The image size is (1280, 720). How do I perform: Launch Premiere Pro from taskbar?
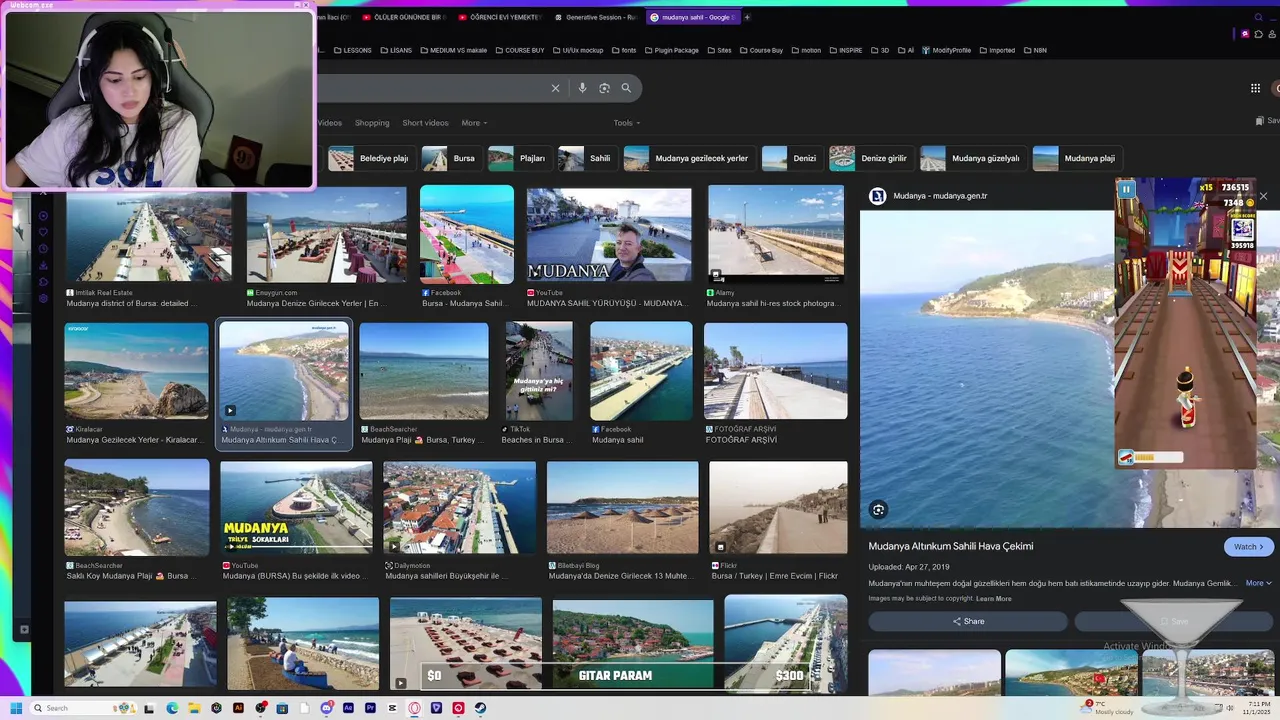pos(370,708)
